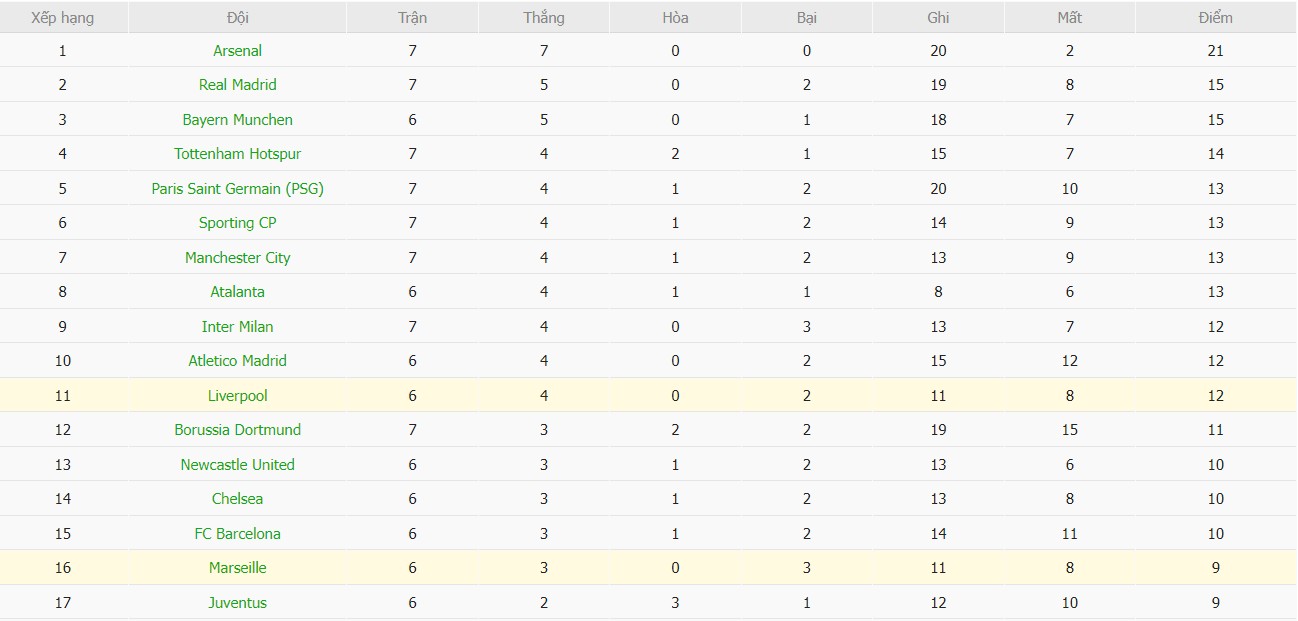Select the highlighted Marseille team link

(238, 568)
